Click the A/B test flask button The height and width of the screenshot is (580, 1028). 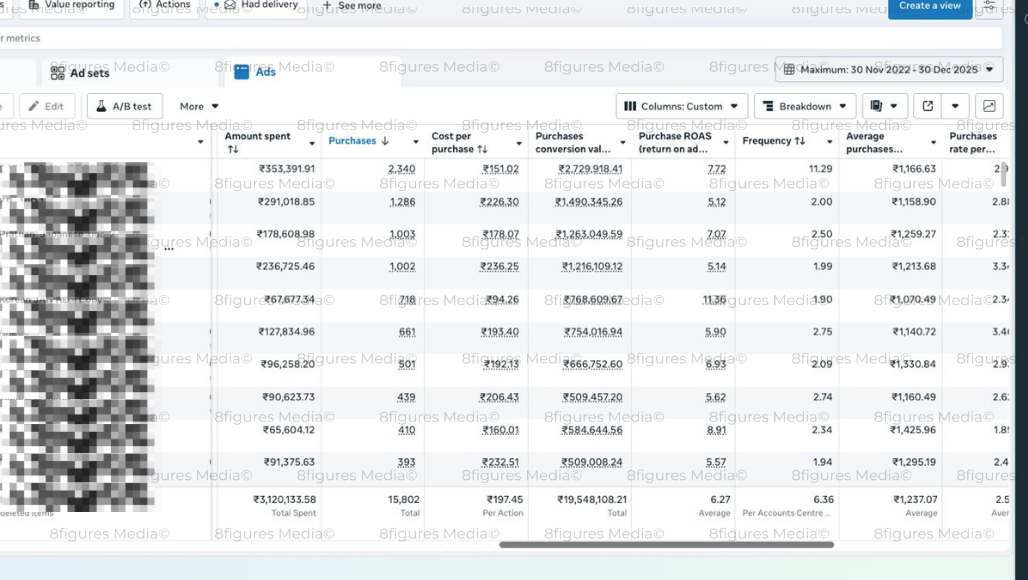coord(124,106)
